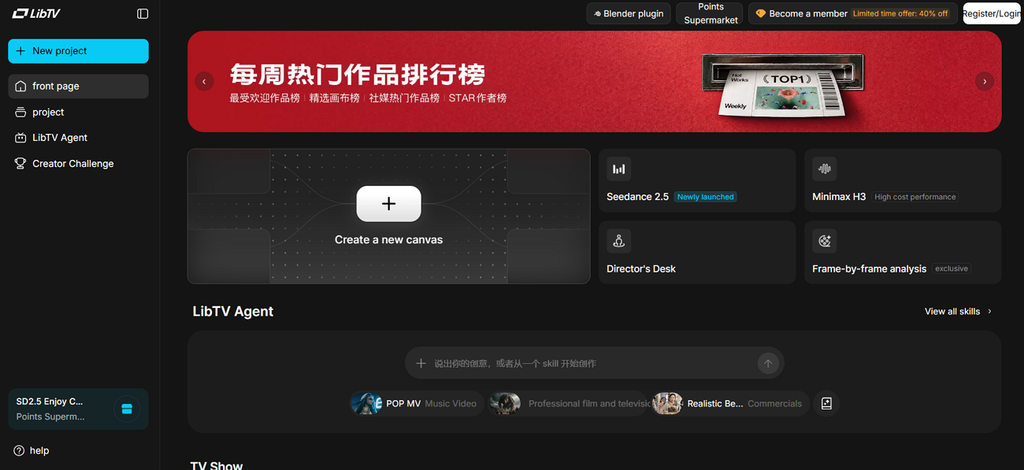Open Creator Challenge in sidebar
Viewport: 1024px width, 470px height.
pyautogui.click(x=78, y=164)
